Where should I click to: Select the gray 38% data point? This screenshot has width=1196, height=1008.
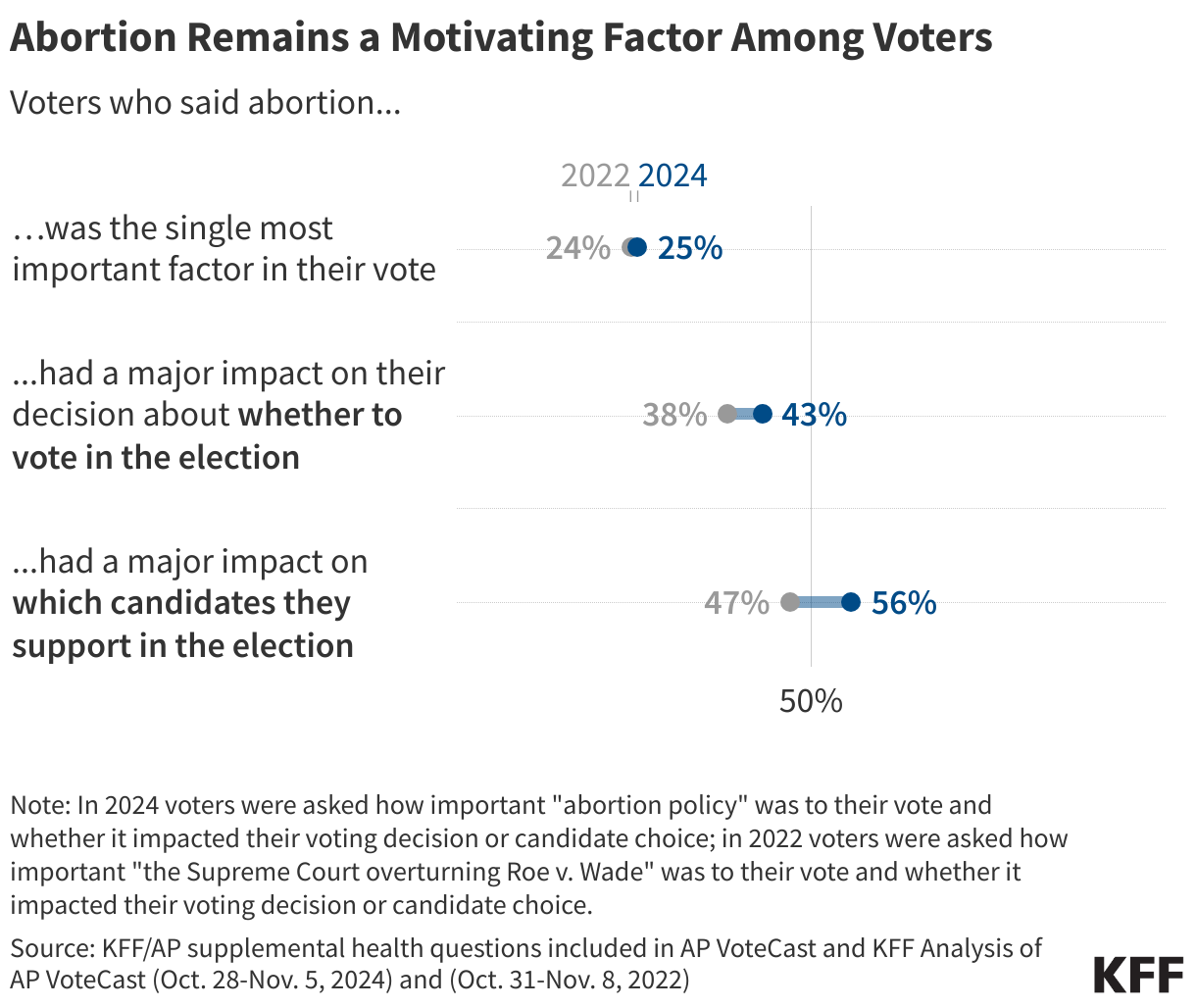pos(727,414)
